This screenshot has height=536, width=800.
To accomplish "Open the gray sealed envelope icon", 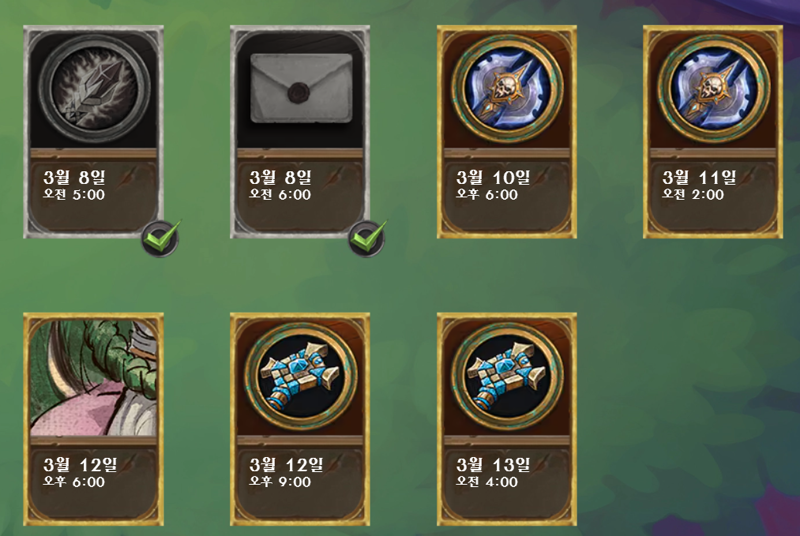I will click(301, 88).
